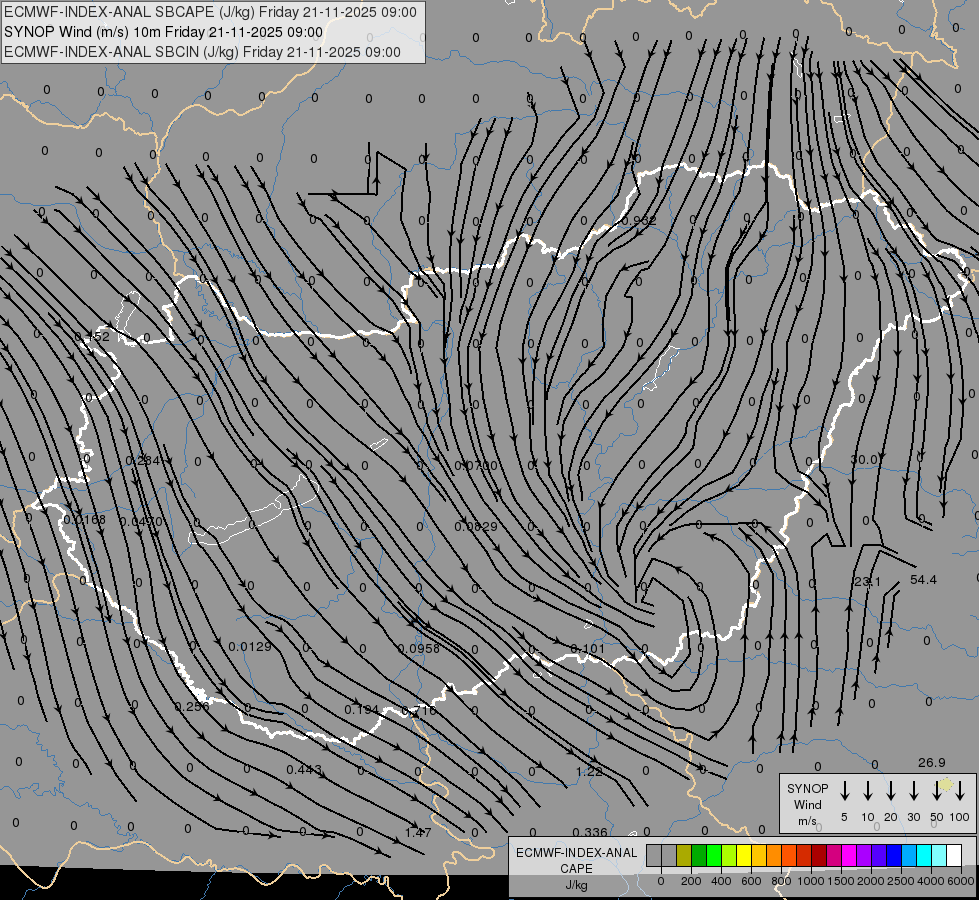This screenshot has width=979, height=900.
Task: Click the 'ECMWF-INDEX-ANAL CAPE J/kg' legend label
Action: pyautogui.click(x=576, y=868)
